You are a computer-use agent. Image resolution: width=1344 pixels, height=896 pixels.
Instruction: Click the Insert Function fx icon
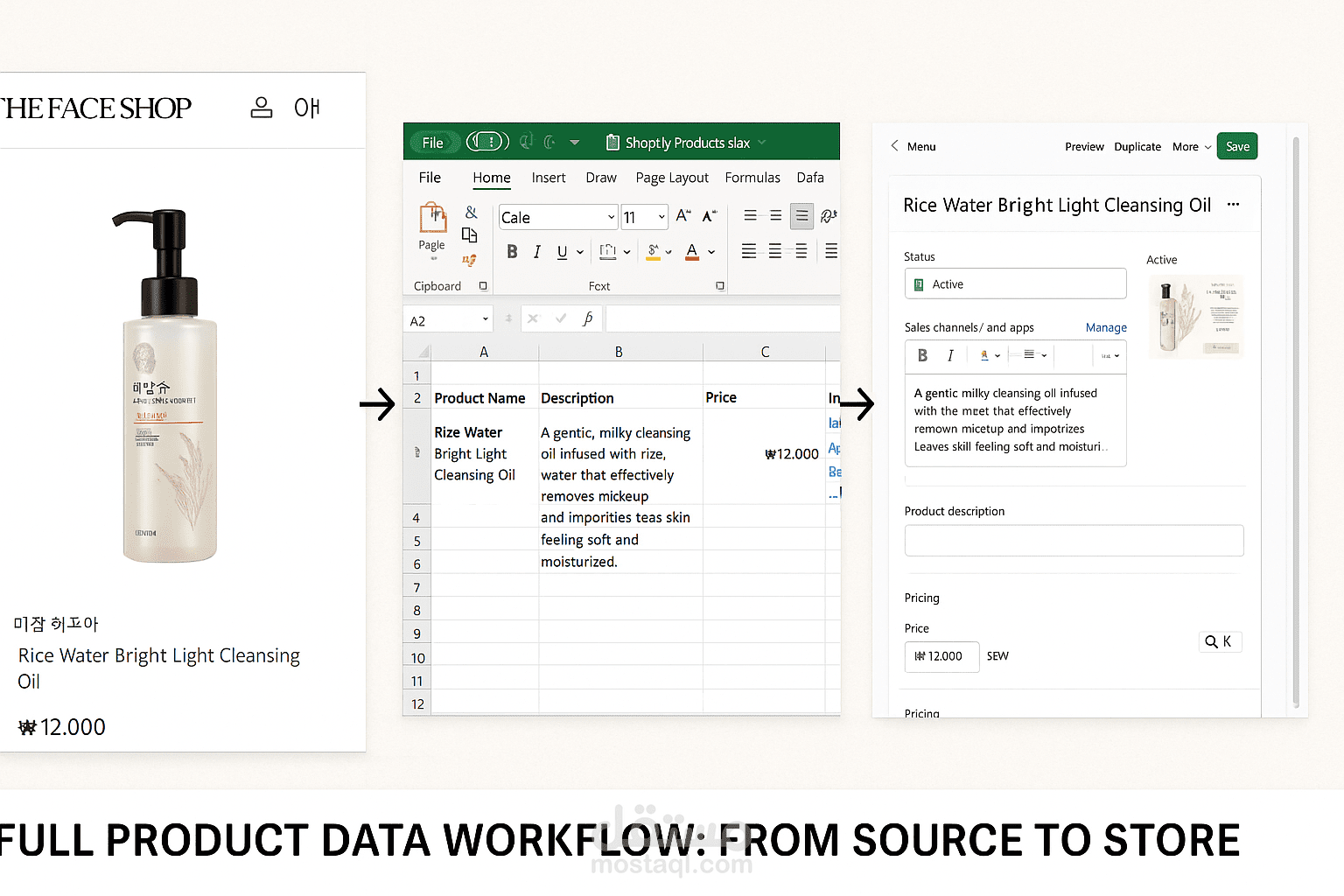coord(588,318)
